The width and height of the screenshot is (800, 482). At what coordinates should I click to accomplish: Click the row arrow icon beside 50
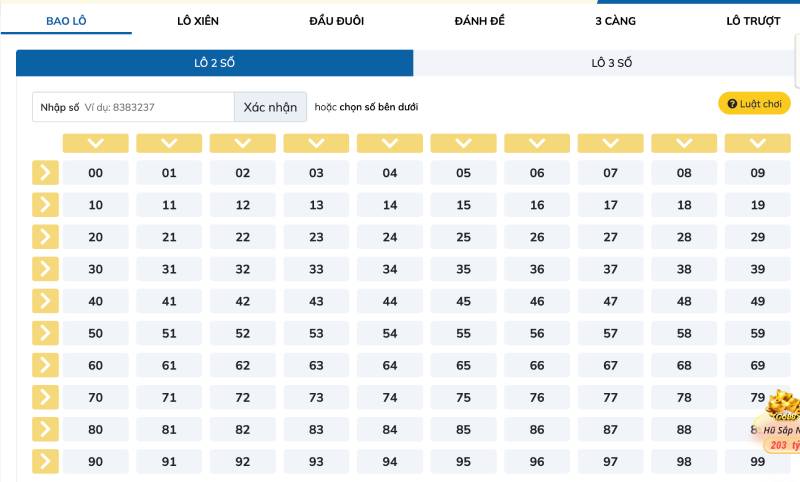(x=45, y=333)
